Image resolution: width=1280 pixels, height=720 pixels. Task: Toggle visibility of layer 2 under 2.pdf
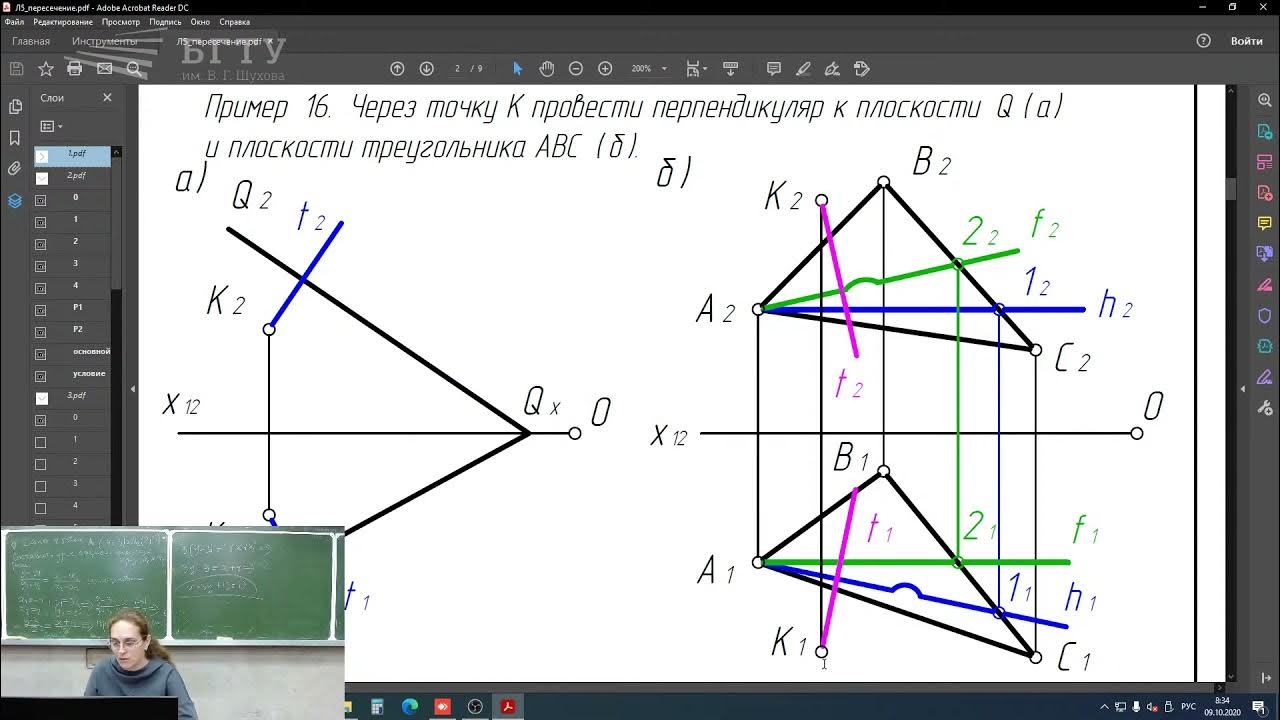(41, 244)
